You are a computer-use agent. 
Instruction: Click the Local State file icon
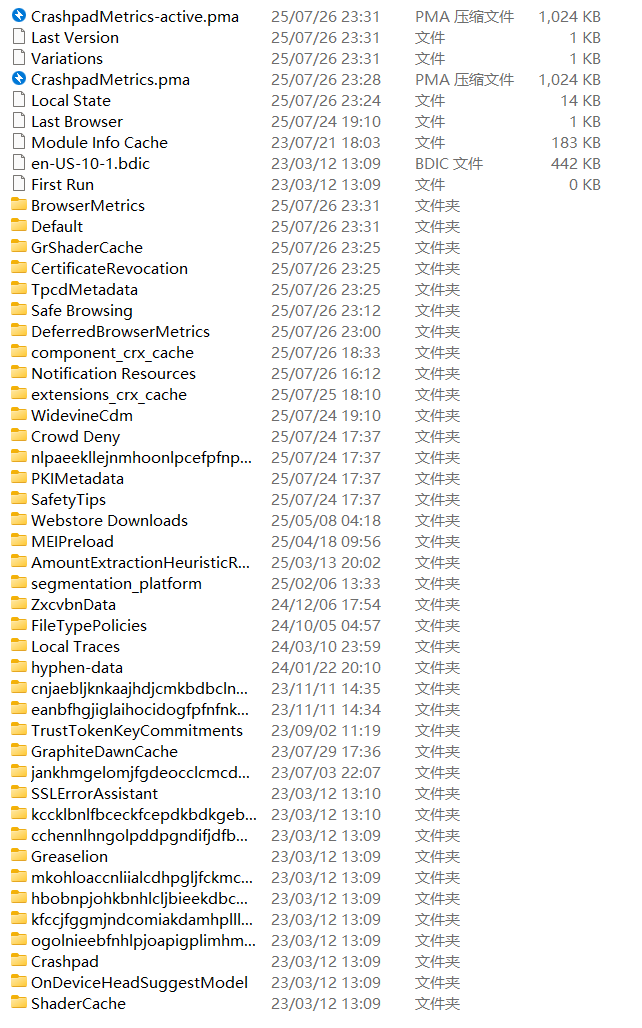point(18,100)
